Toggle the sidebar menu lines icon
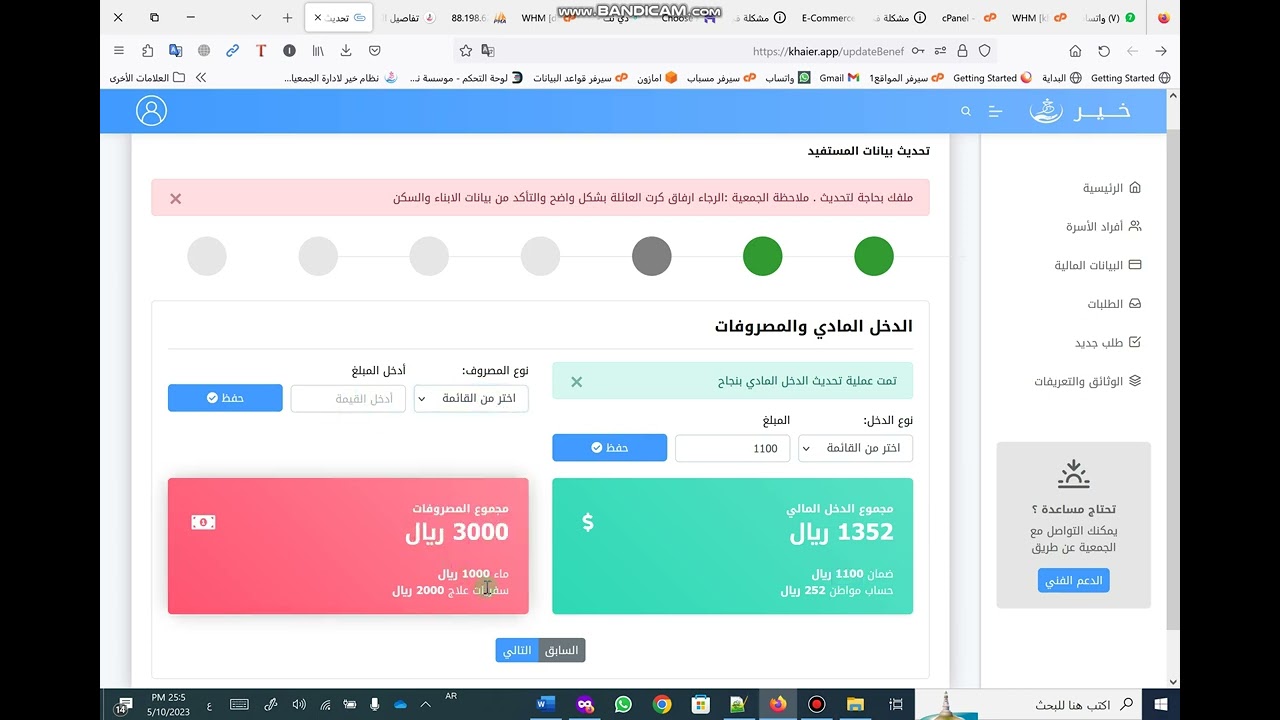1280x720 pixels. click(995, 112)
